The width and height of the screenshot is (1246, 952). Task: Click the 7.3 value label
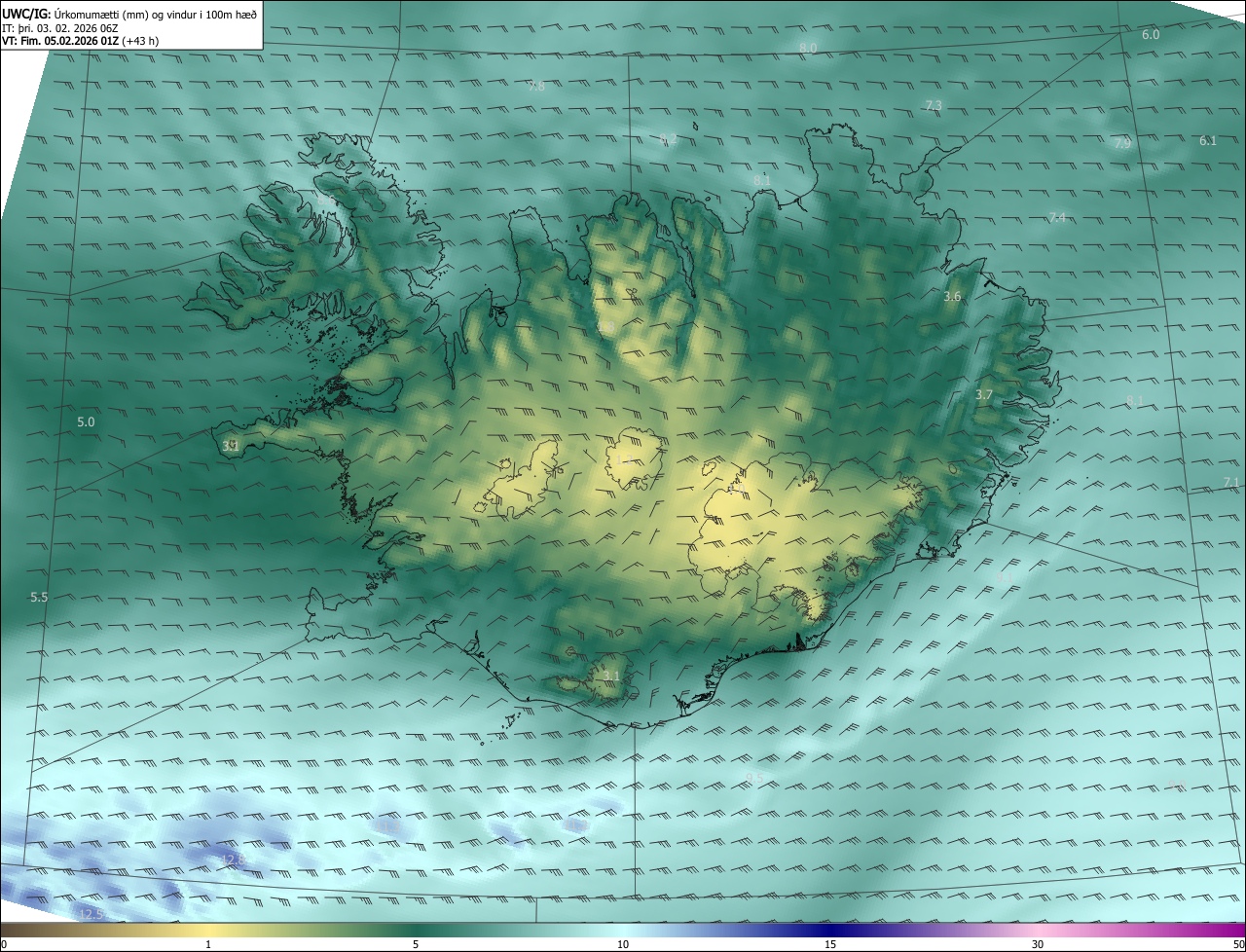pyautogui.click(x=934, y=104)
